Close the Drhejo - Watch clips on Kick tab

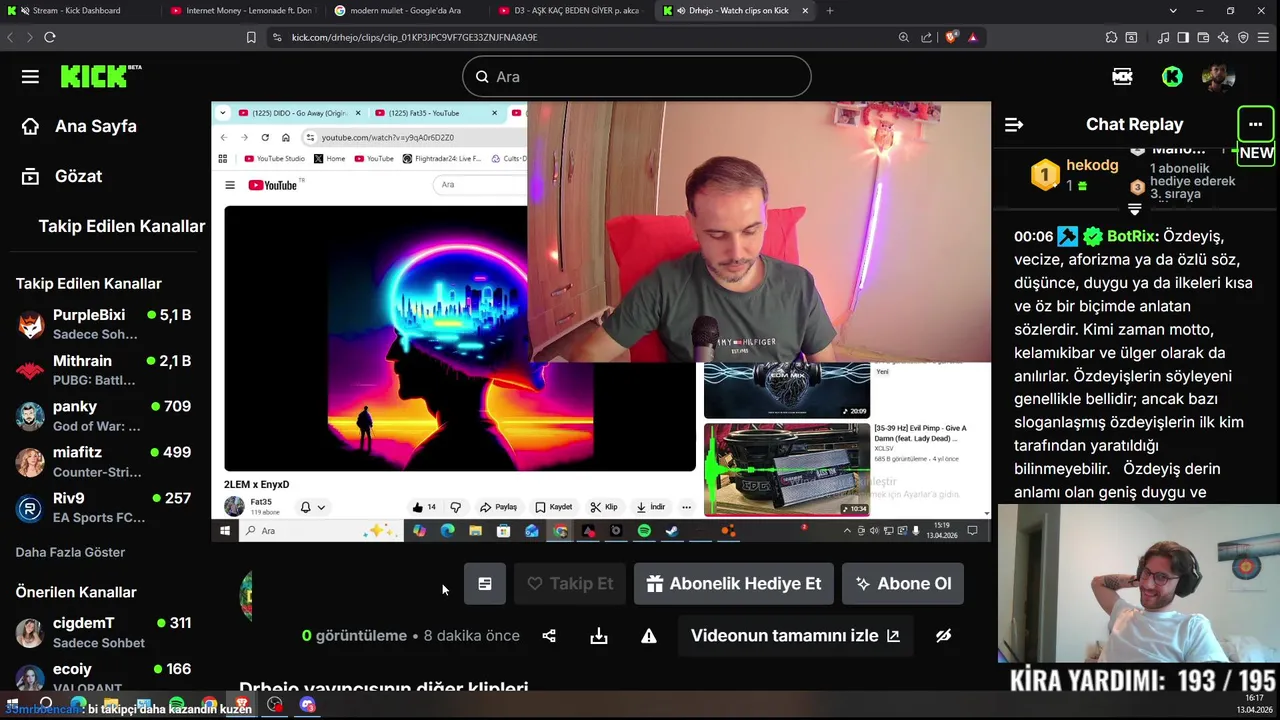click(x=805, y=10)
